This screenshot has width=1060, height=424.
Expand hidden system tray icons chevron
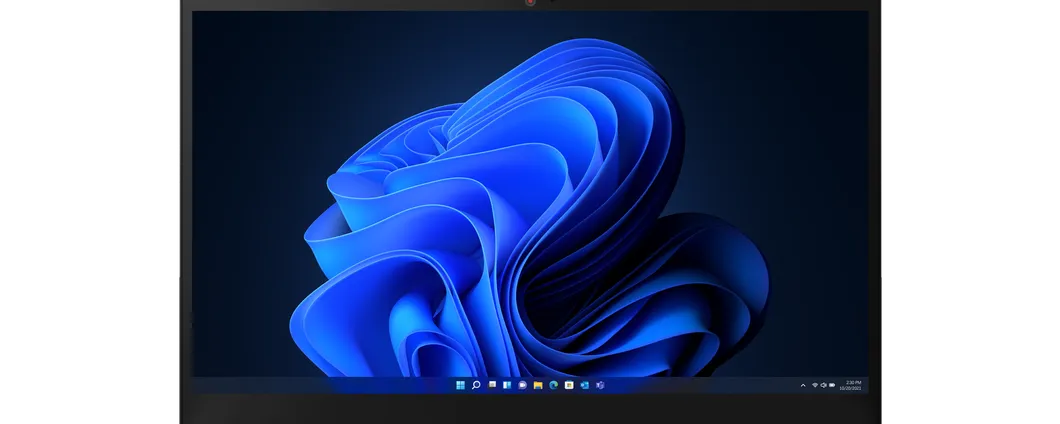803,385
